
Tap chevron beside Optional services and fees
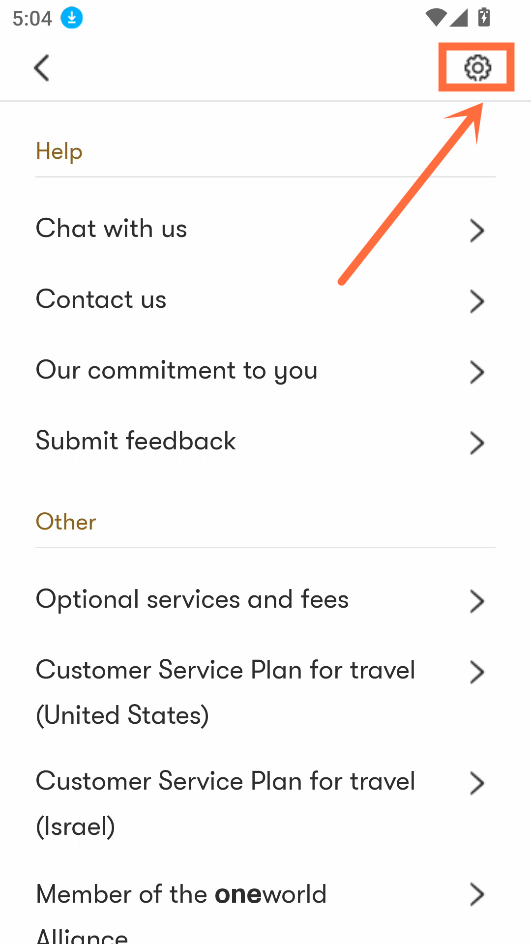(477, 601)
